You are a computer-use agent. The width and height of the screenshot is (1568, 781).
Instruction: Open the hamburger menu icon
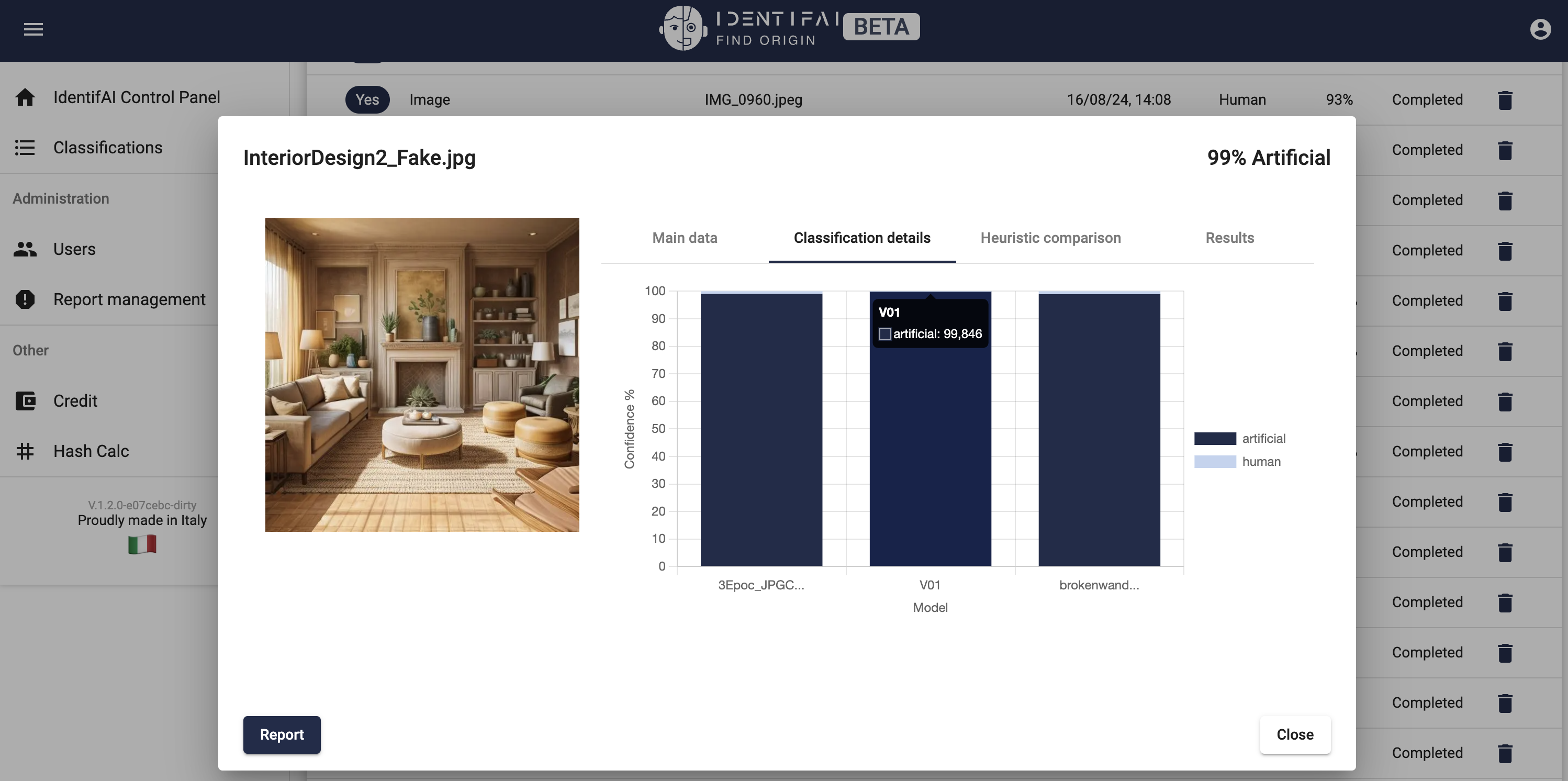pos(33,29)
